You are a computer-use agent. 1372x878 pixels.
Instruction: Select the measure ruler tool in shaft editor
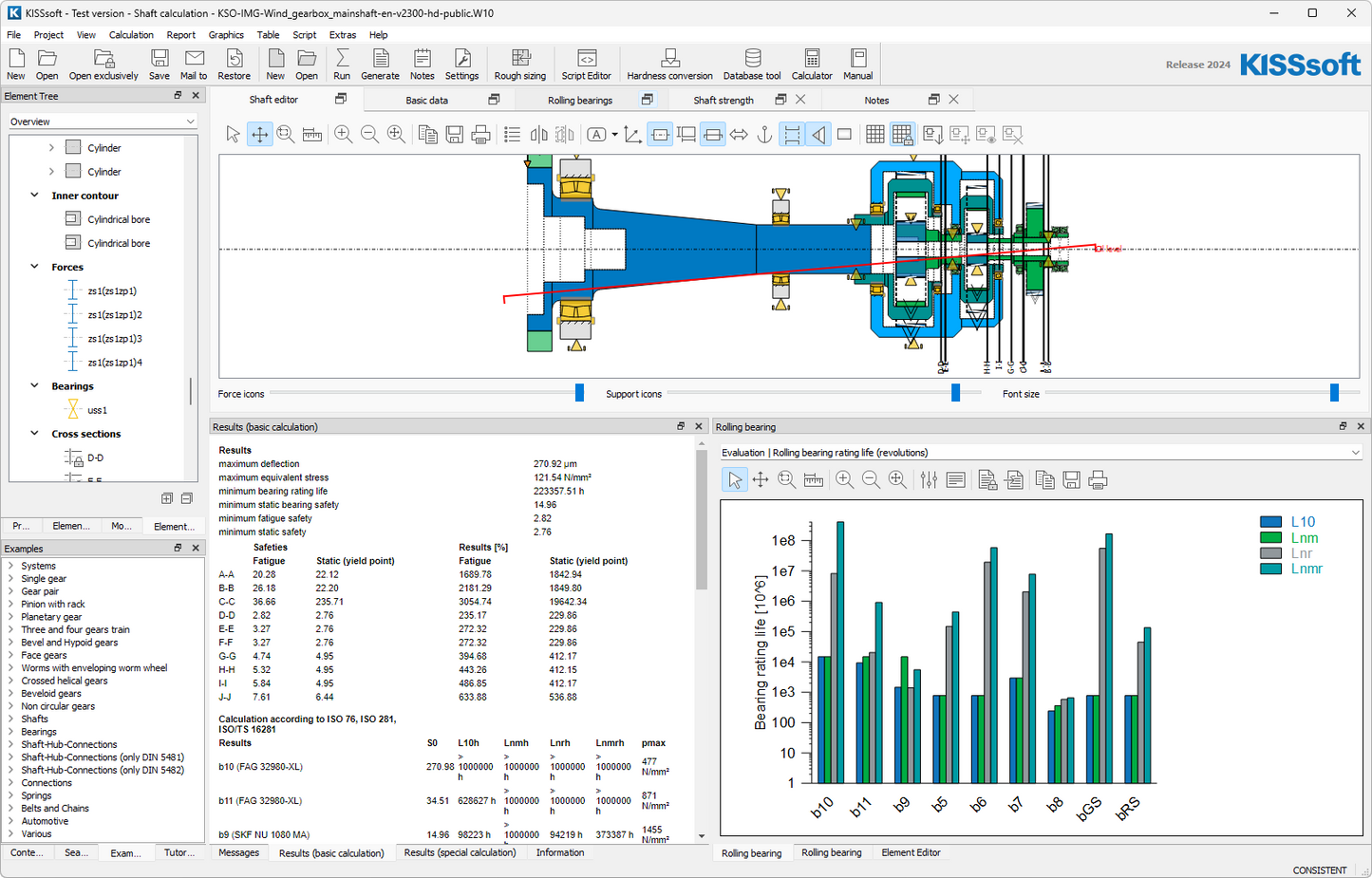coord(312,135)
